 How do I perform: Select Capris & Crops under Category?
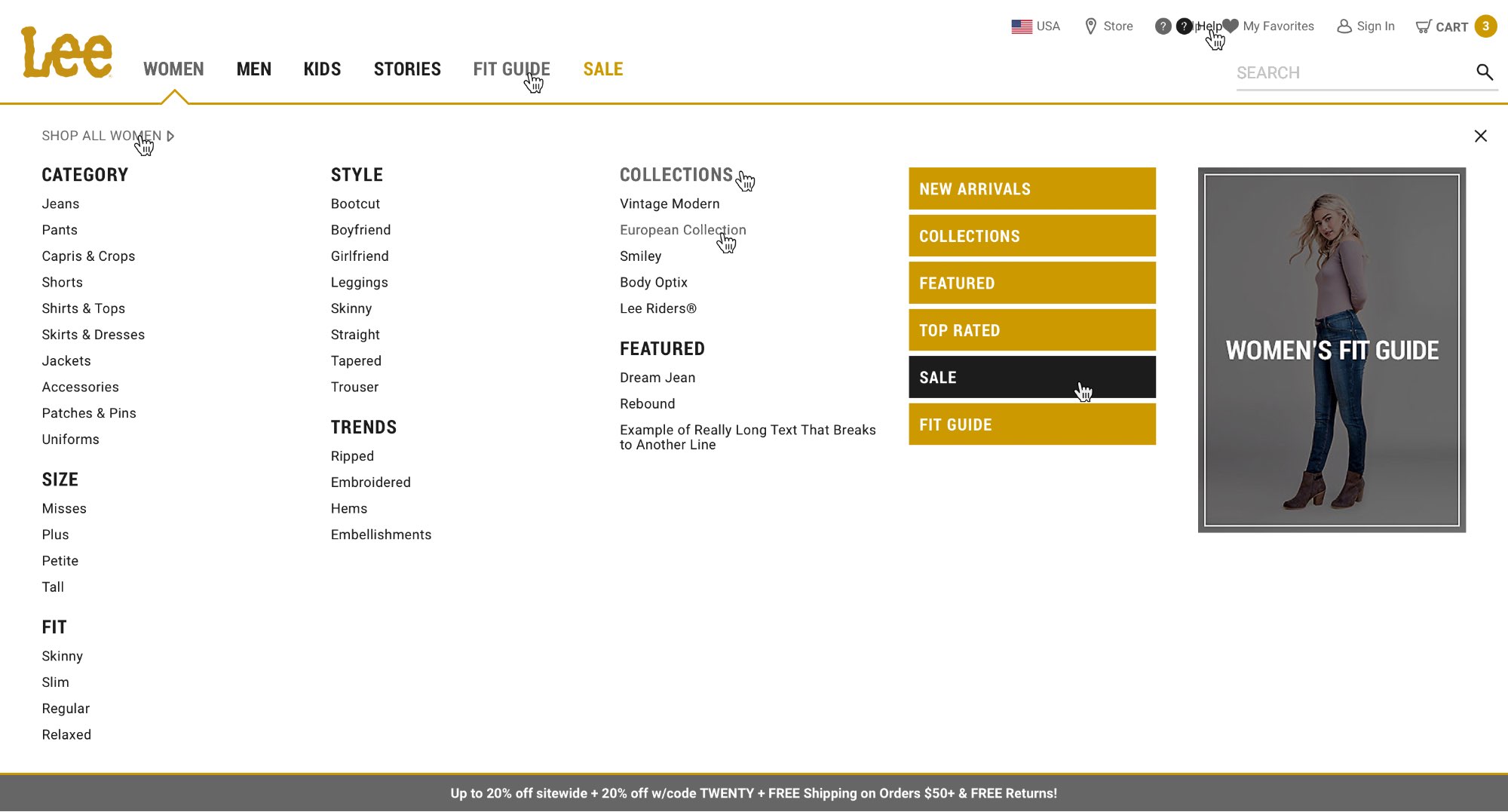[x=88, y=256]
